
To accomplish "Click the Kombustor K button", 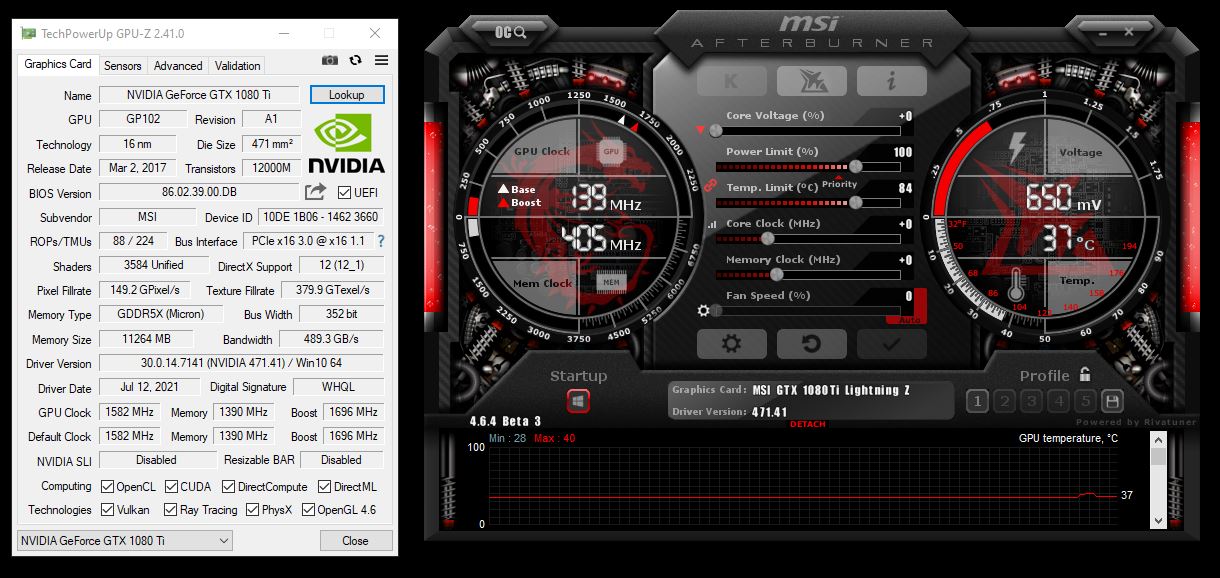I will (x=731, y=81).
